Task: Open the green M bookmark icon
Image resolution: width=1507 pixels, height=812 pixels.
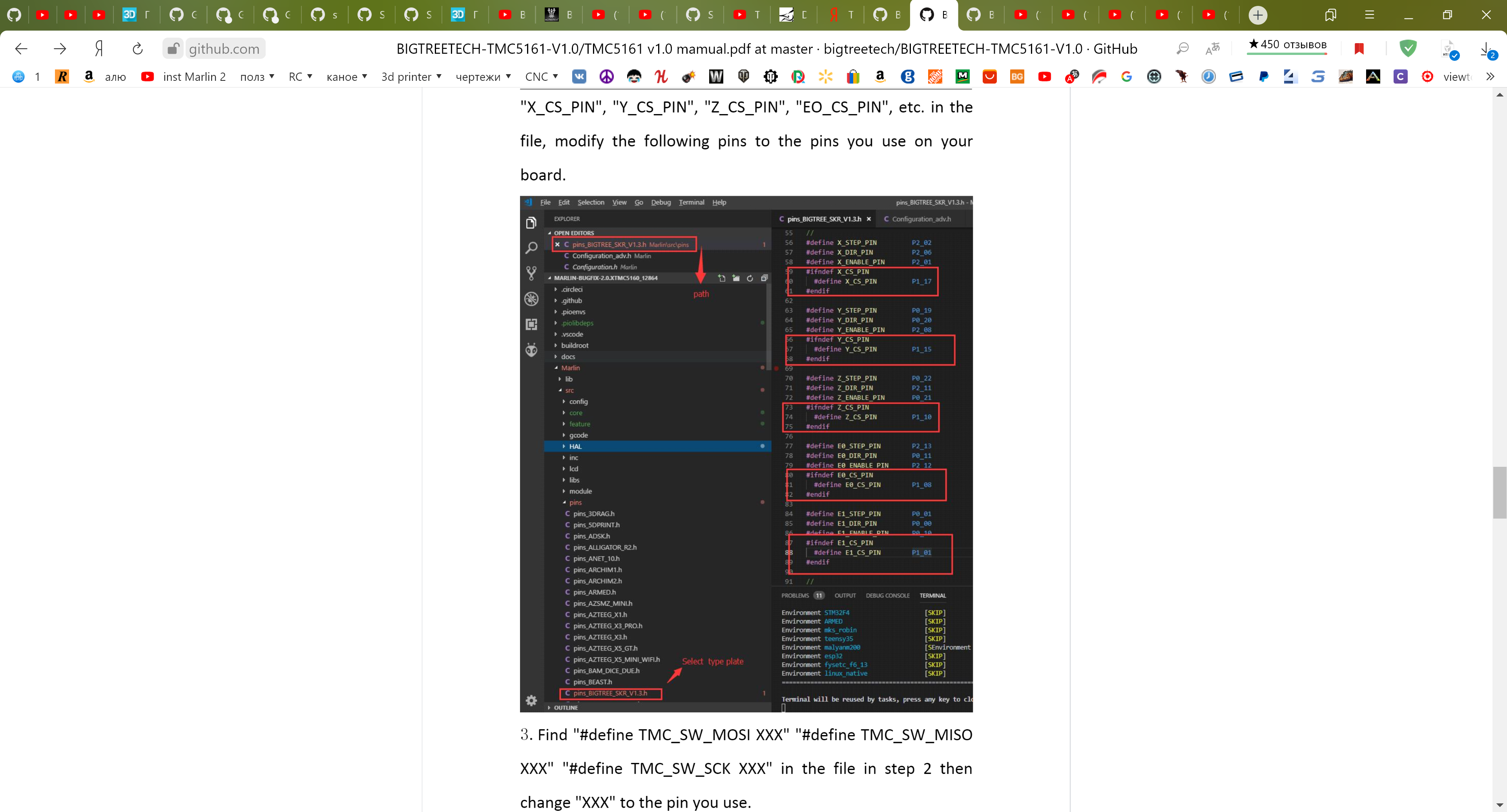Action: (962, 76)
